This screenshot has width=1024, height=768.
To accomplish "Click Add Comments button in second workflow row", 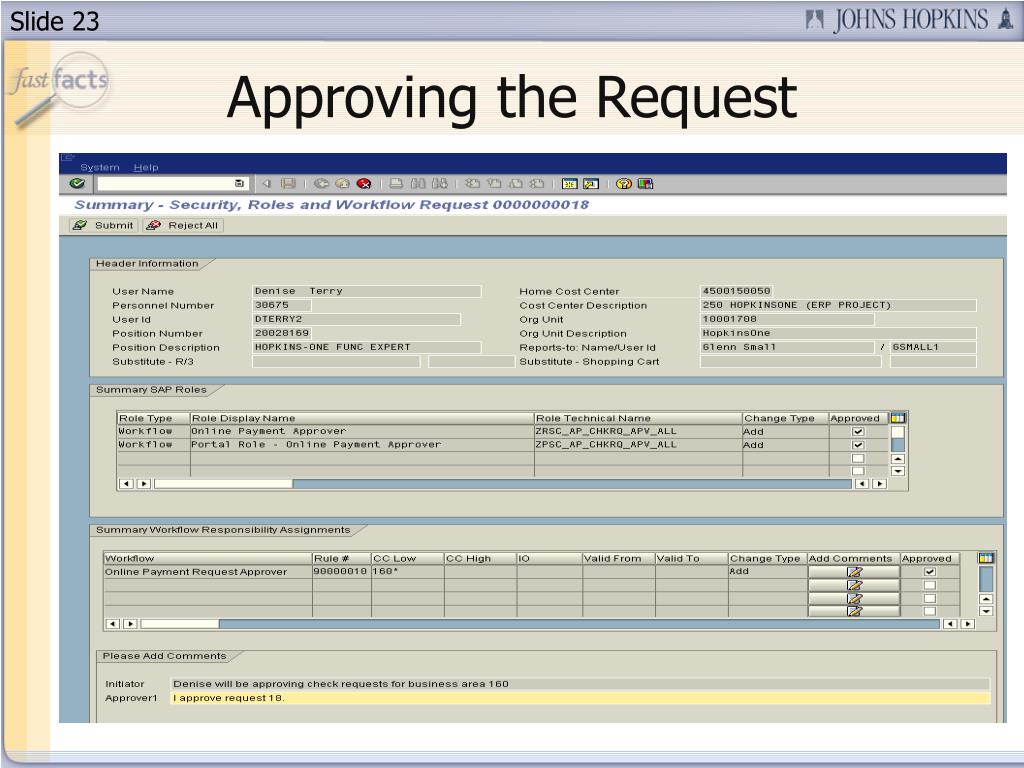I will point(854,585).
